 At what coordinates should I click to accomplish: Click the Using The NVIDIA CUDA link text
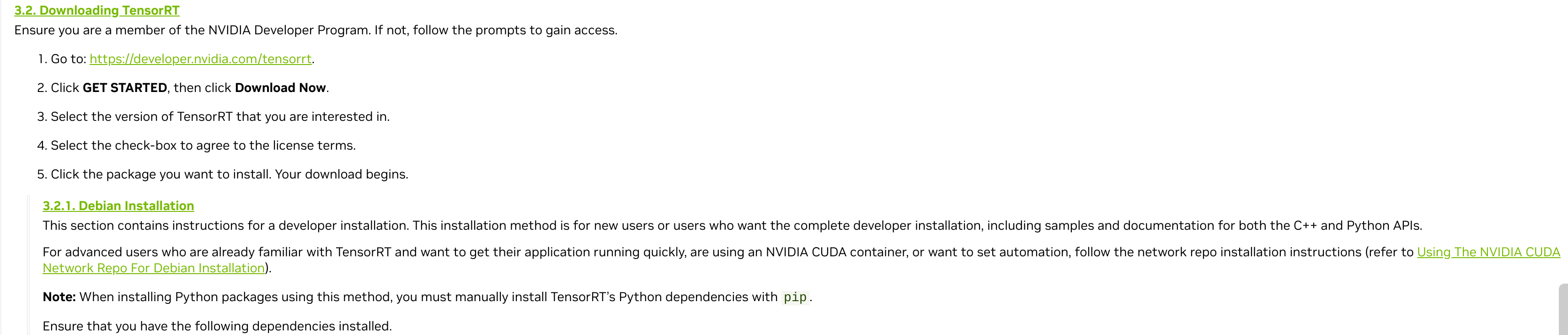click(x=1488, y=252)
